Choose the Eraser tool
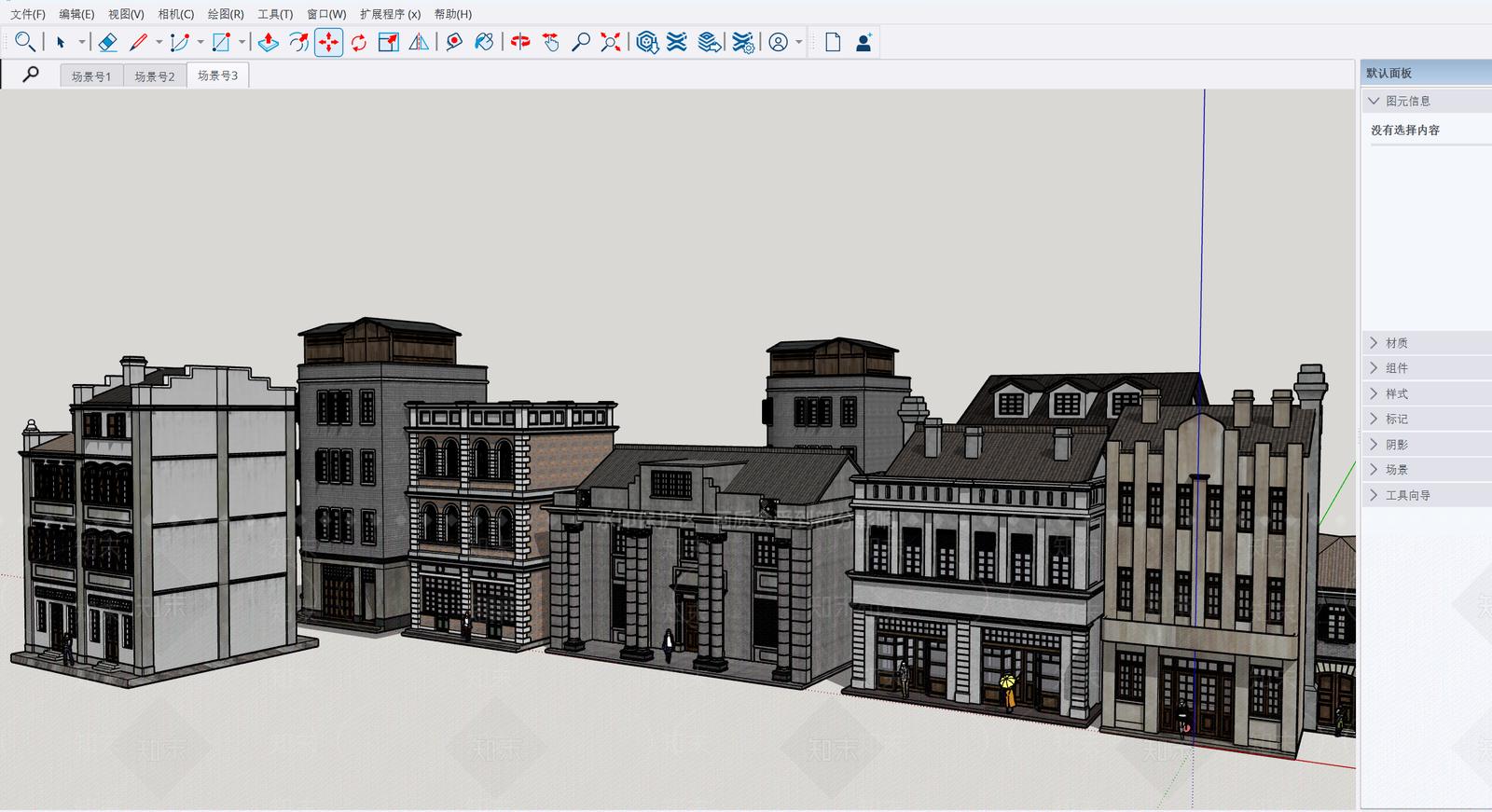This screenshot has width=1492, height=812. click(x=108, y=42)
